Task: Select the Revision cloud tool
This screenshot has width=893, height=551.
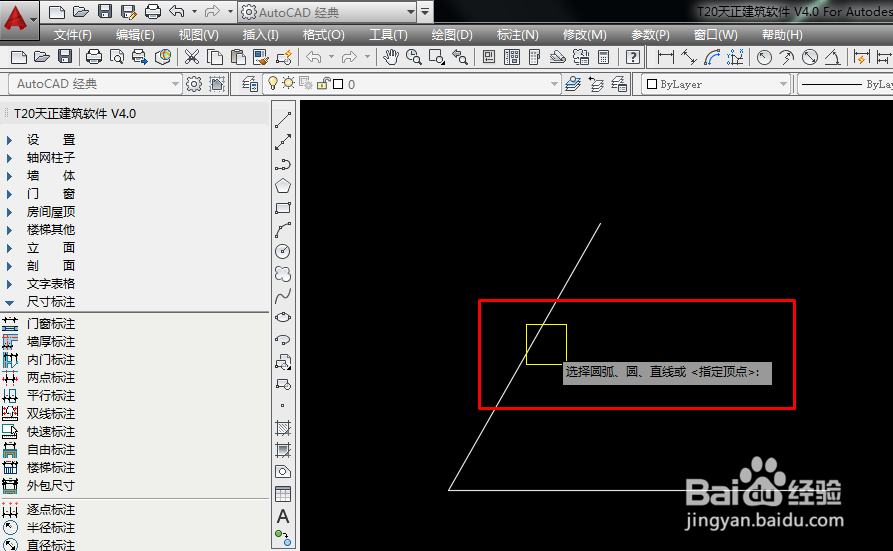Action: point(283,274)
